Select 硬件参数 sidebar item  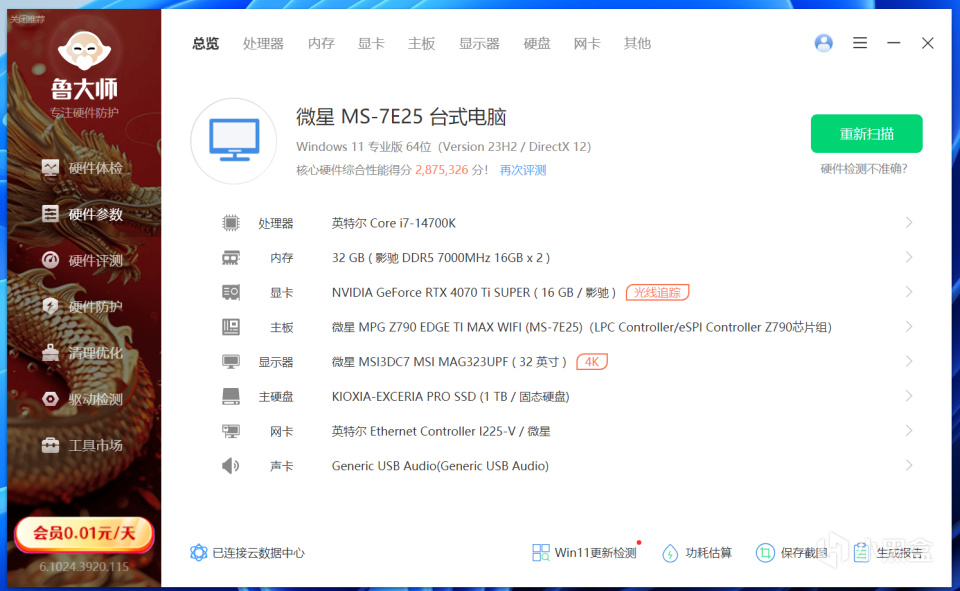83,214
